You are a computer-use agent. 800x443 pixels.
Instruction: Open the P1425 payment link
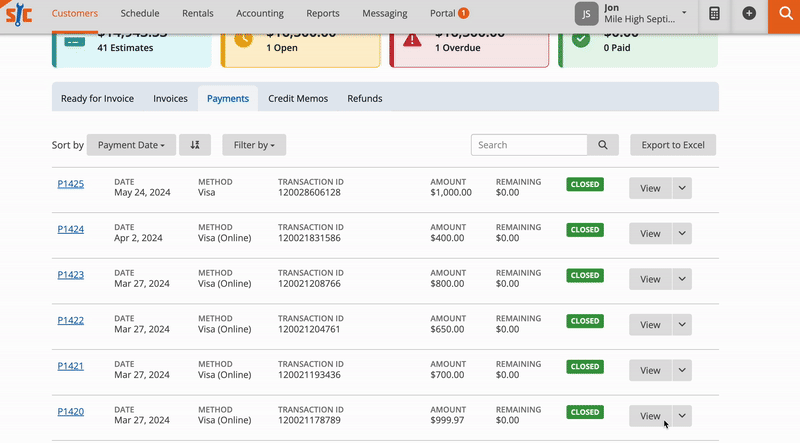pyautogui.click(x=70, y=184)
